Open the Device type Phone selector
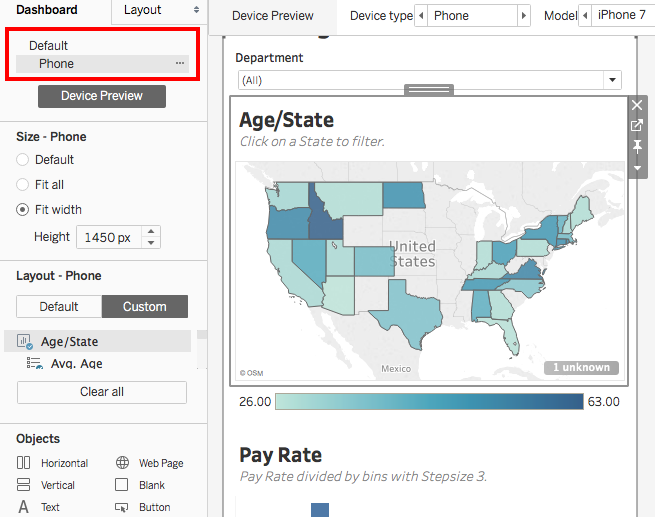Screen dimensions: 655x517 [x=472, y=16]
